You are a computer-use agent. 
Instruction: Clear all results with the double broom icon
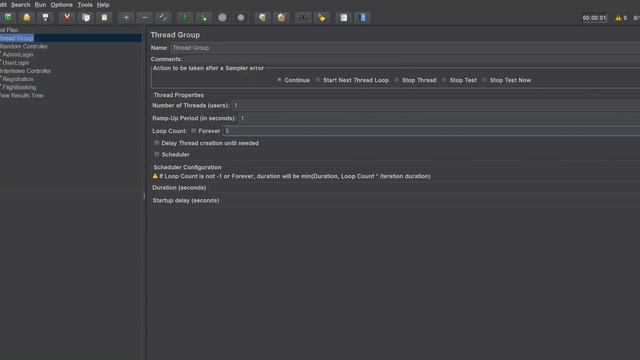pos(281,18)
